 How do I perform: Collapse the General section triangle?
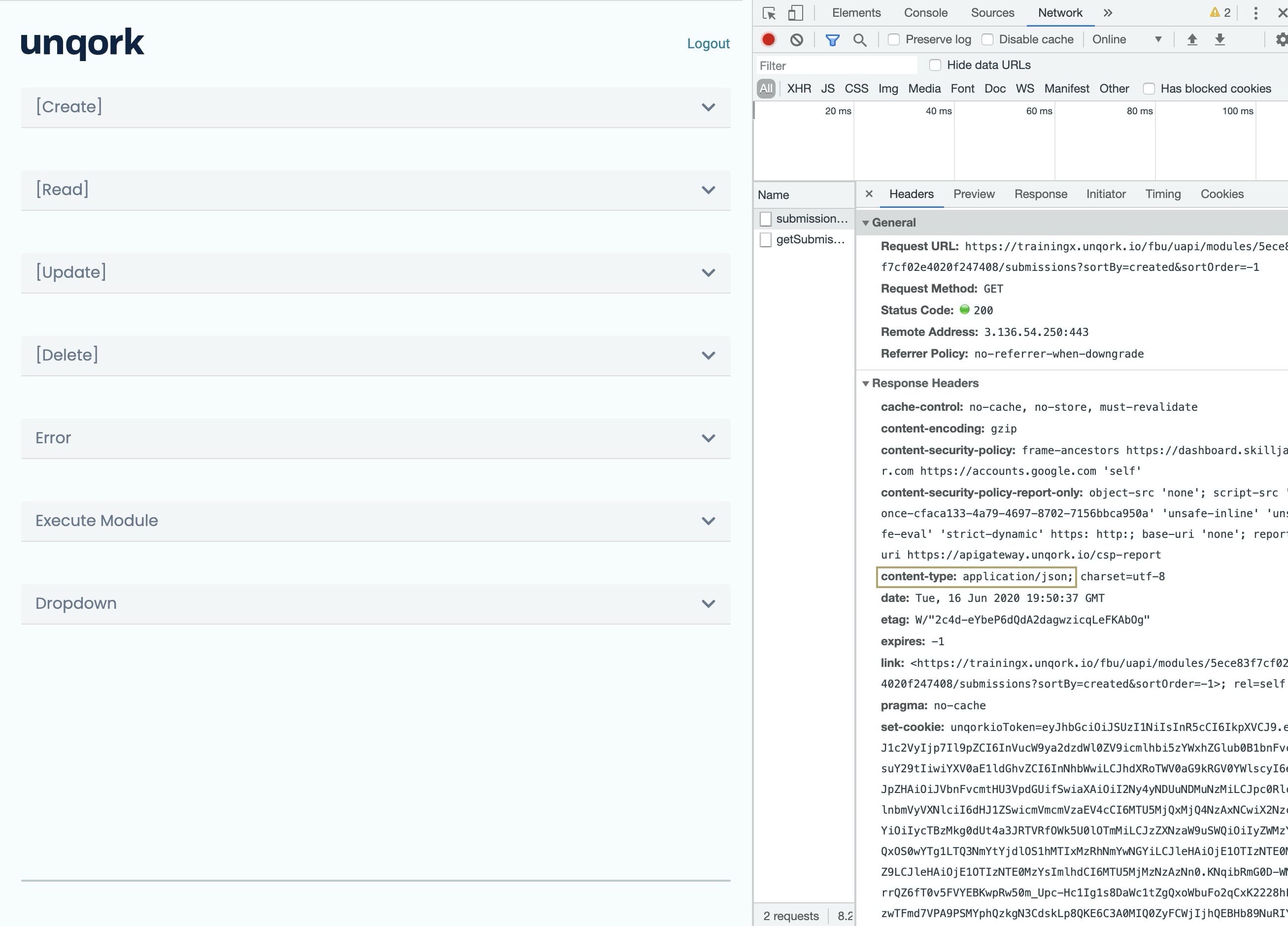865,223
